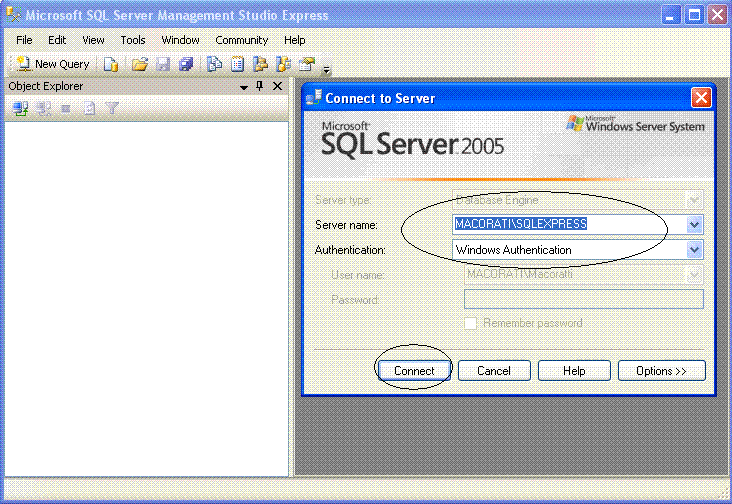
Task: Click the Database Engine server type box
Action: [577, 200]
